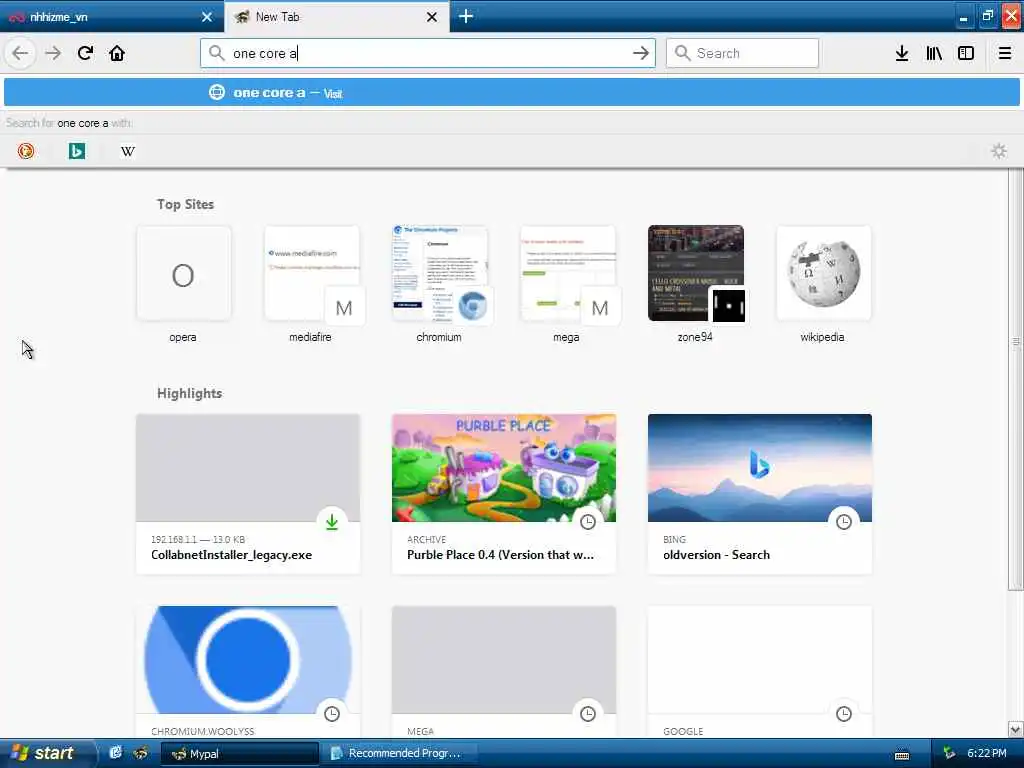The height and width of the screenshot is (768, 1024).
Task: Open the hamburger application menu
Action: click(1004, 53)
